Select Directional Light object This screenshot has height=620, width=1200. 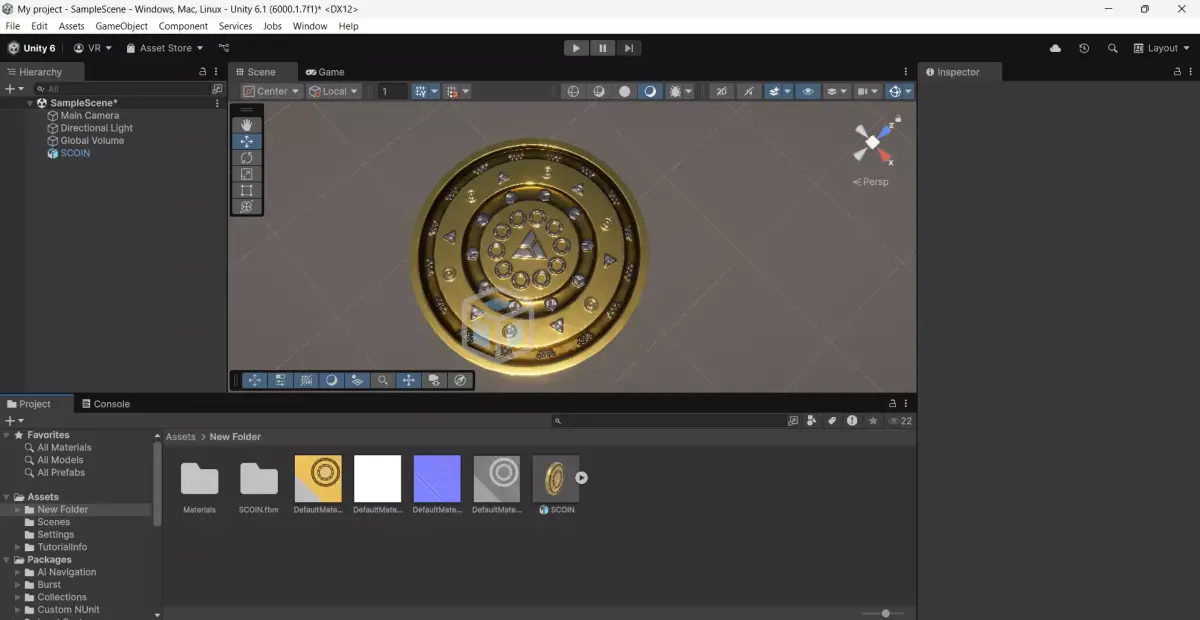click(96, 128)
